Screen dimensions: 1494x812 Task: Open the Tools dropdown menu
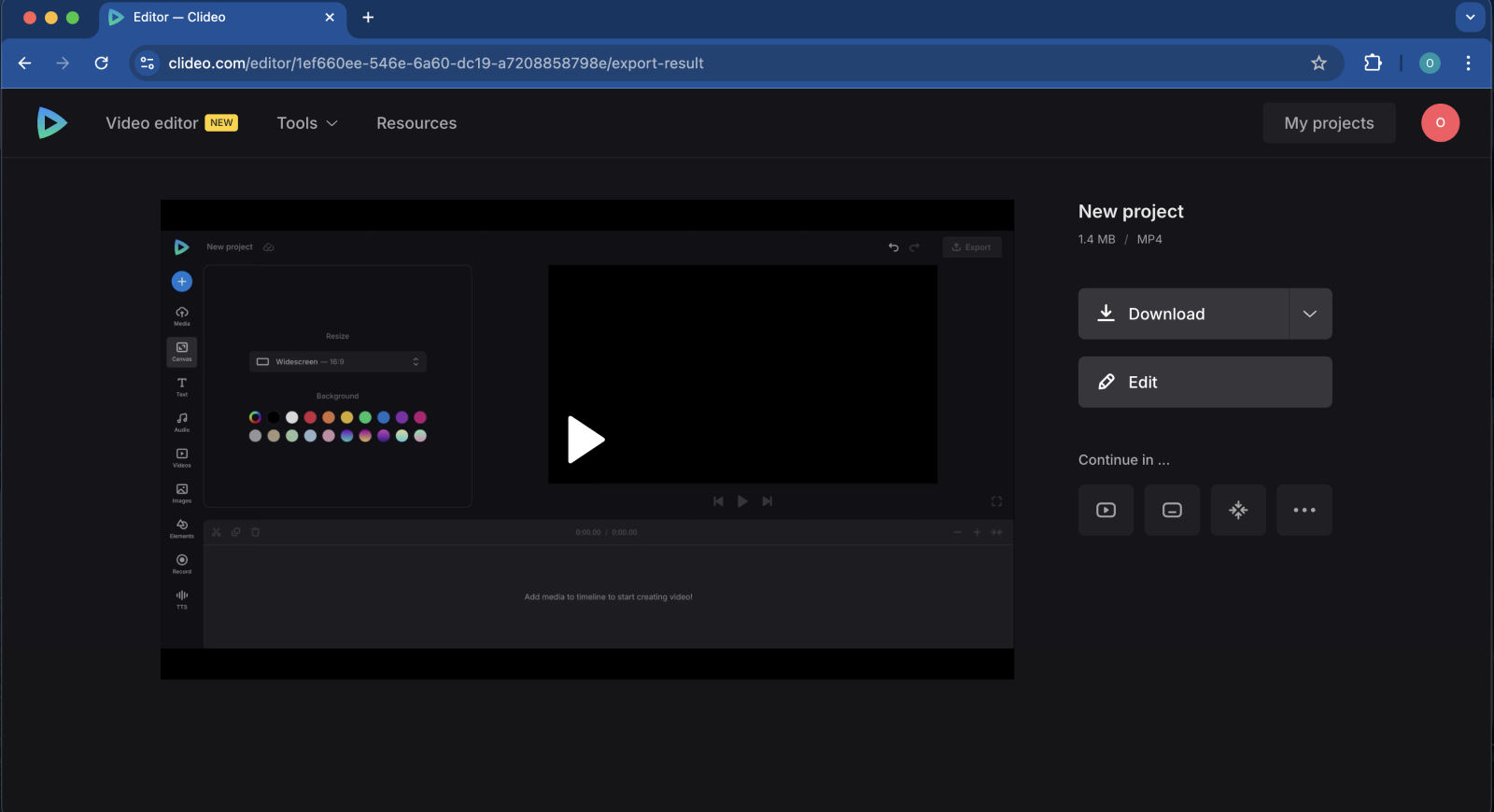point(307,123)
